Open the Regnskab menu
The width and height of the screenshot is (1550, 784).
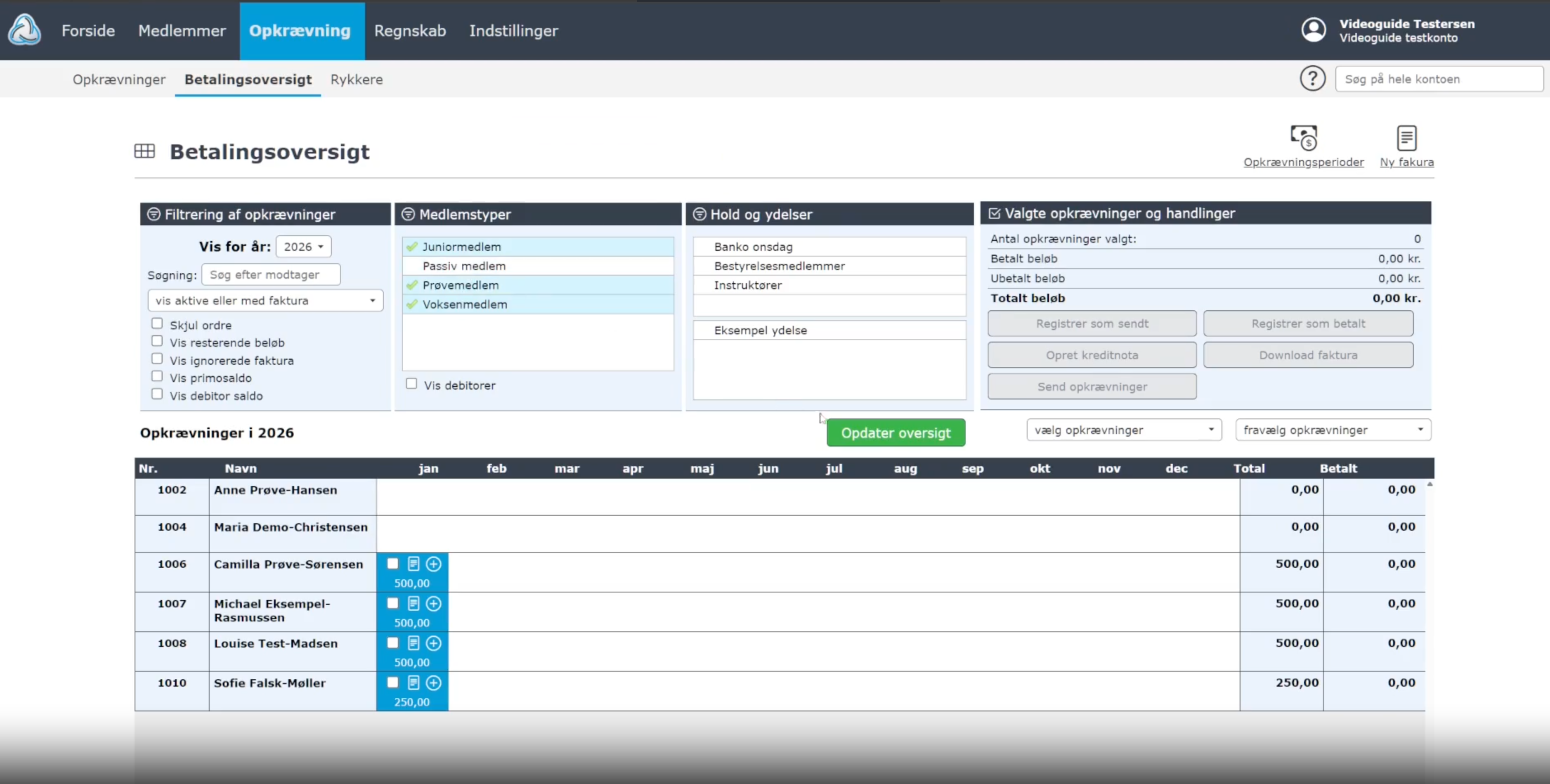(410, 31)
